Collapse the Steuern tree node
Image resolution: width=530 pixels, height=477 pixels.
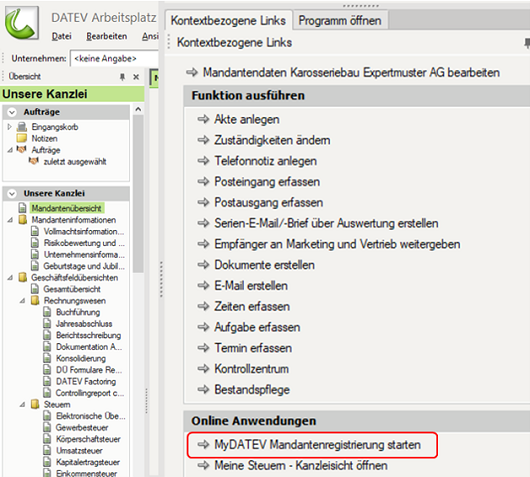point(22,405)
